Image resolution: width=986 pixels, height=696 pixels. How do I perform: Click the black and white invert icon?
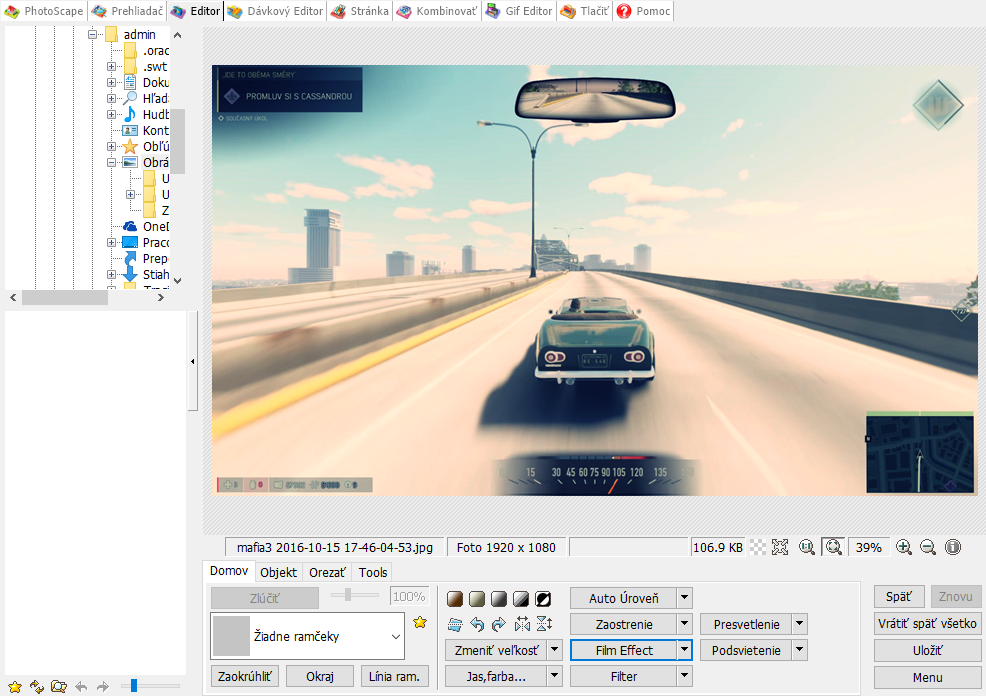coord(544,599)
